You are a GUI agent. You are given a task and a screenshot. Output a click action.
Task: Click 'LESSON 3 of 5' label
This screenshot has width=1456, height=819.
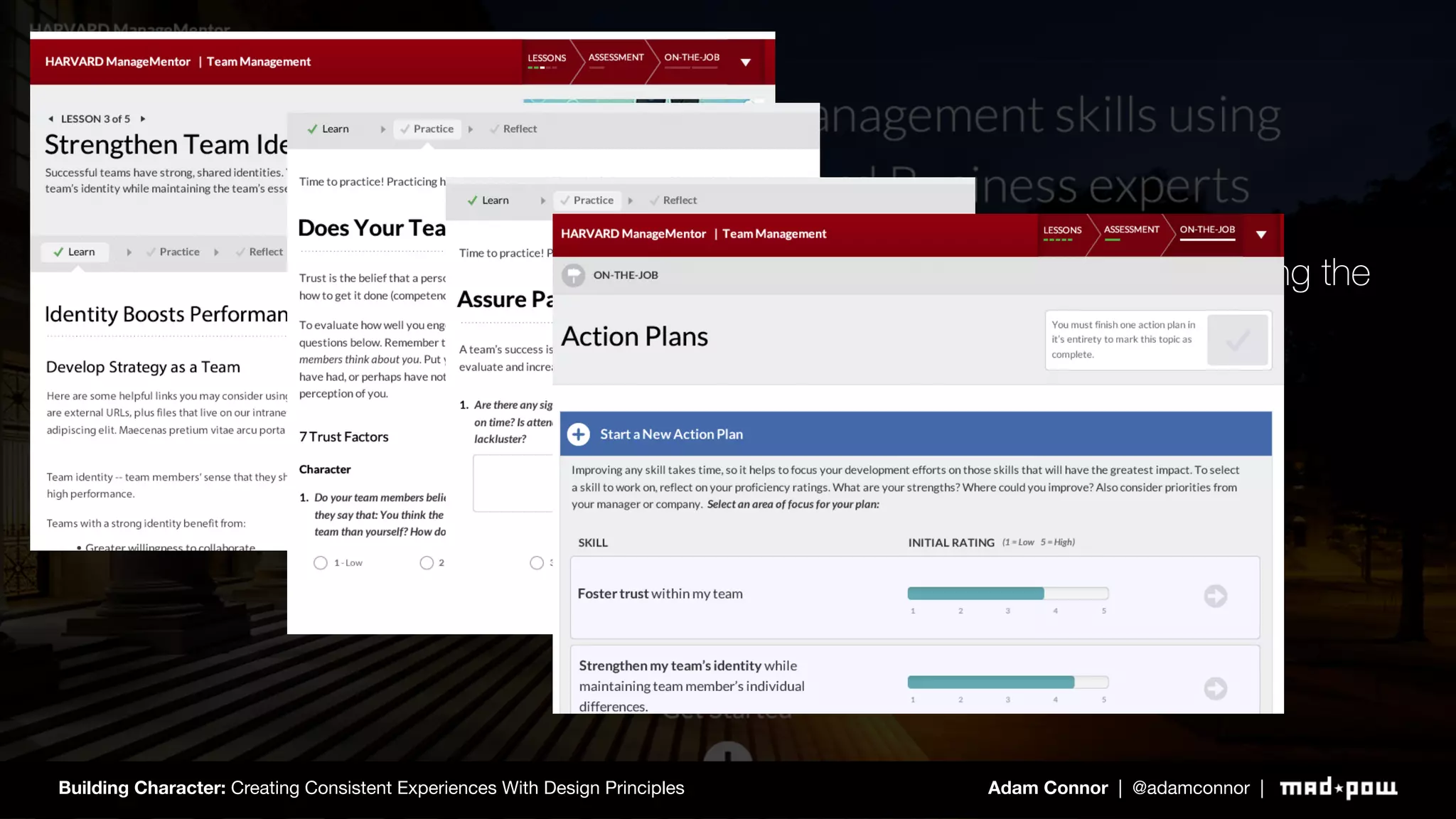coord(95,119)
